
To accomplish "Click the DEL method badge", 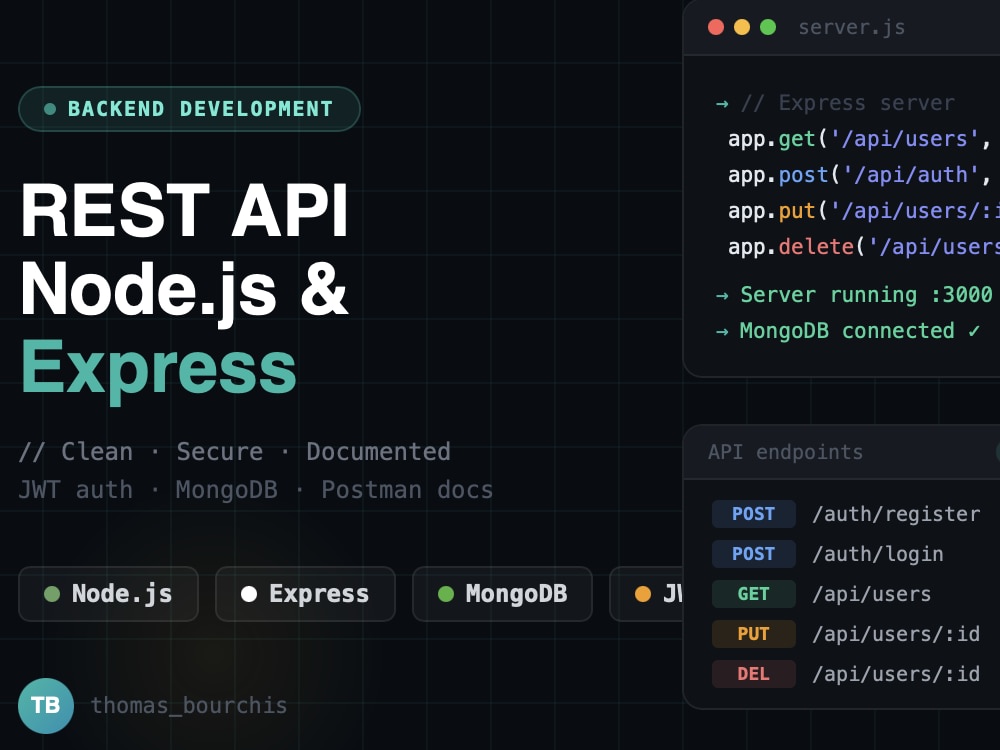I will (x=754, y=674).
